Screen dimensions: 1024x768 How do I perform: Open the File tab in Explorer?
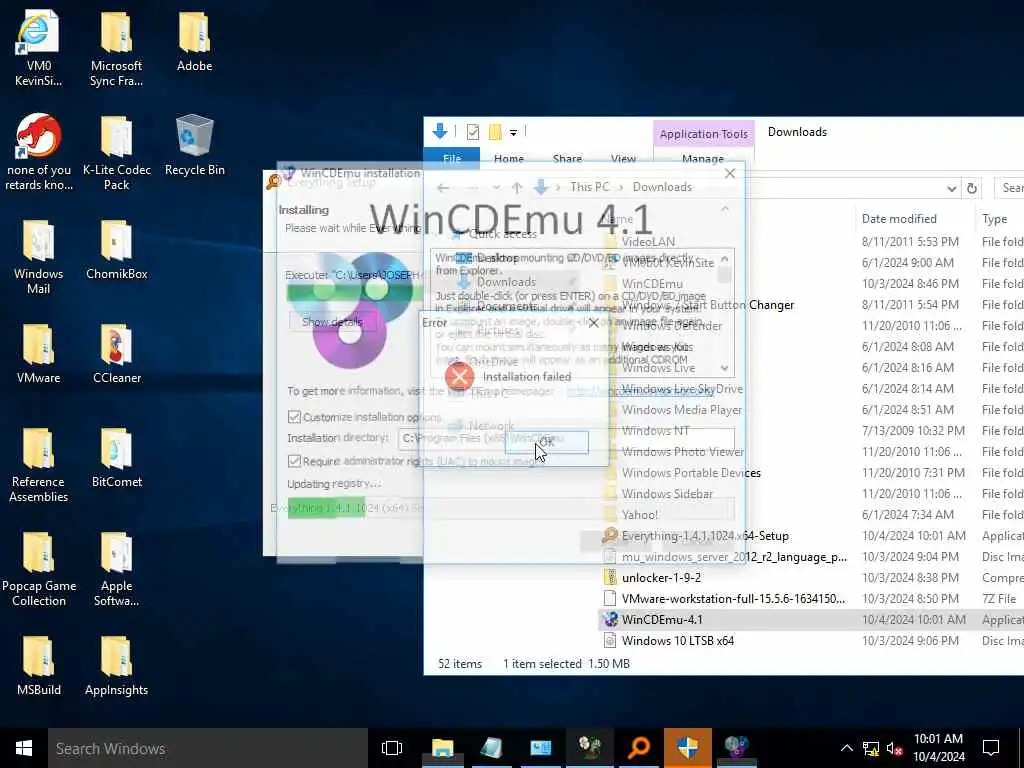[451, 158]
